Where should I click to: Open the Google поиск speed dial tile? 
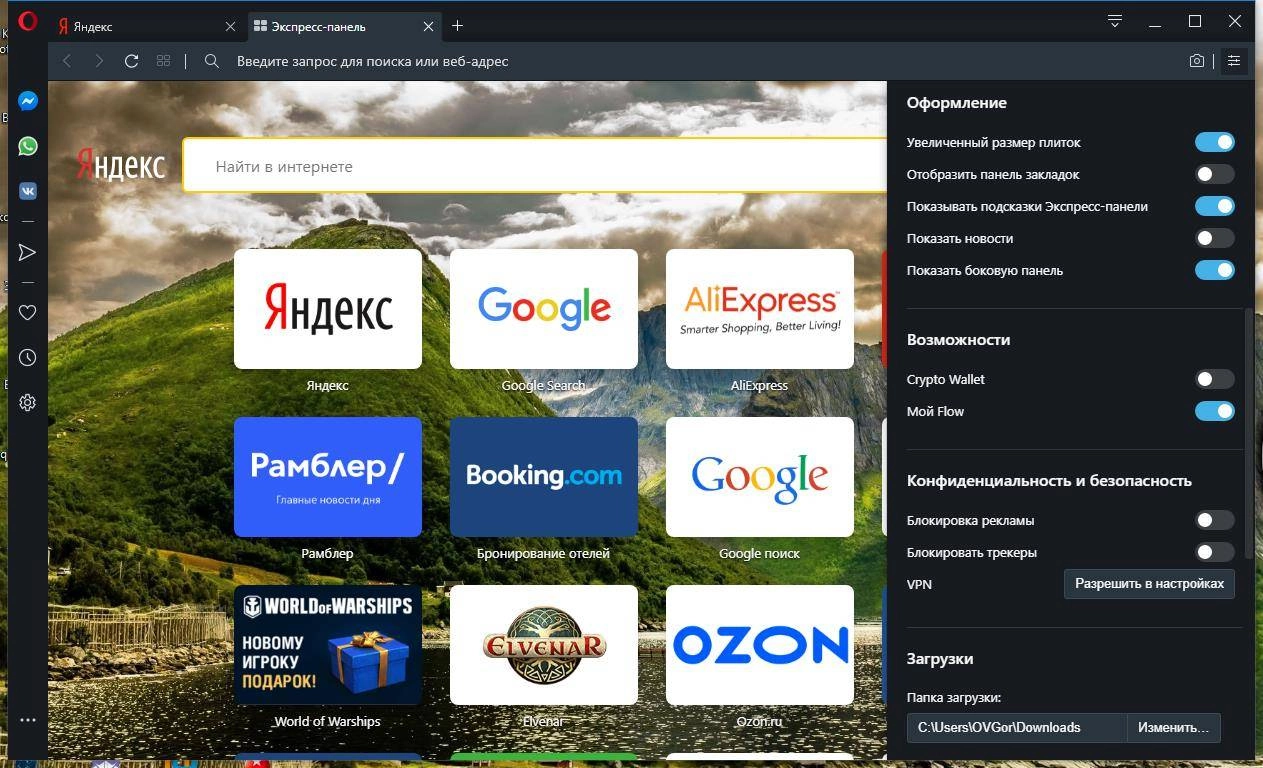760,477
